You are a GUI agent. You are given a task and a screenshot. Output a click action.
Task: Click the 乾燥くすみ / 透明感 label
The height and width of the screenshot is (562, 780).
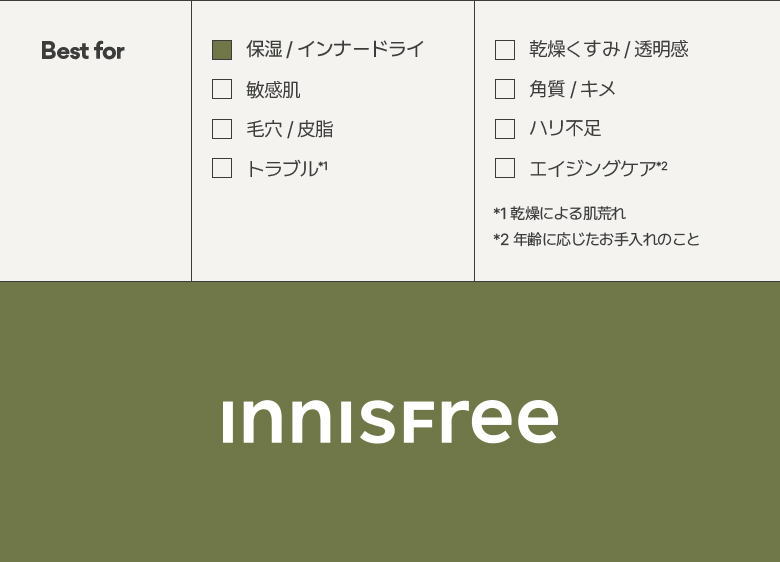click(x=609, y=49)
